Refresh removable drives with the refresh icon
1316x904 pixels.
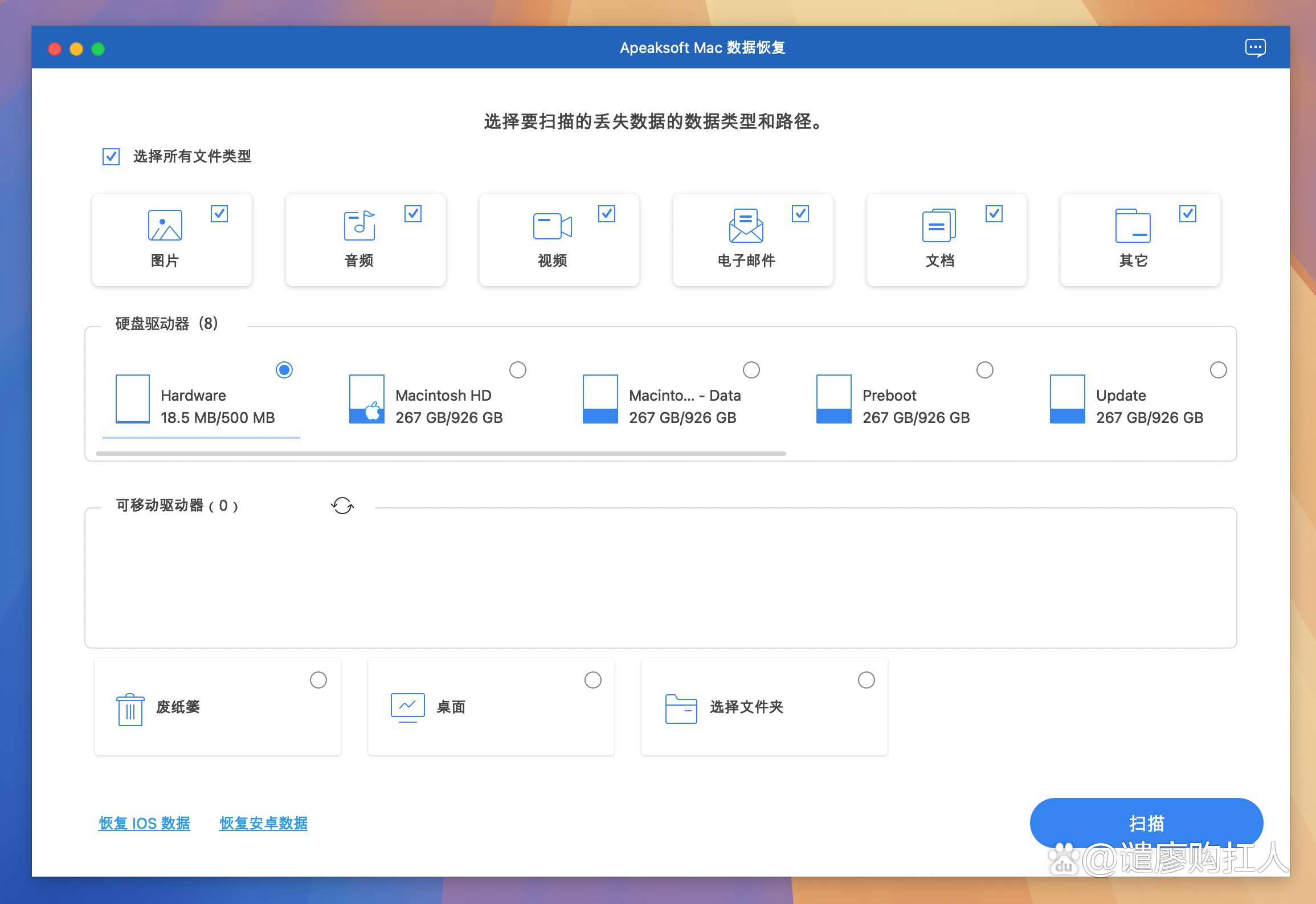342,506
